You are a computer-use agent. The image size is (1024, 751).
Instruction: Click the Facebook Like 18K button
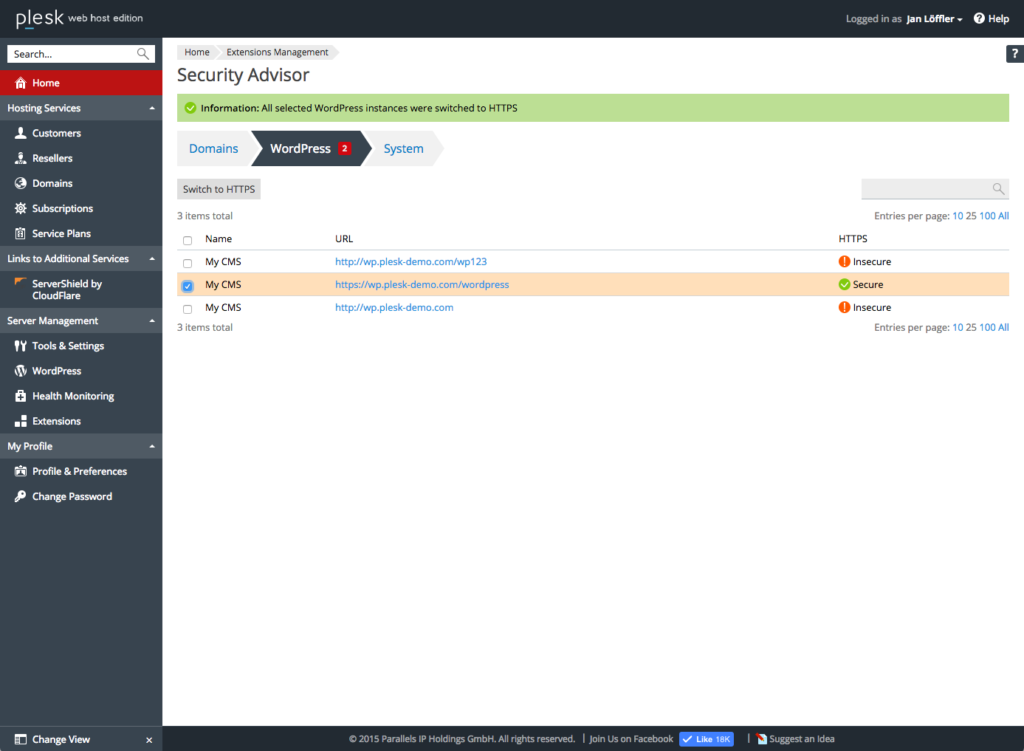tap(706, 739)
